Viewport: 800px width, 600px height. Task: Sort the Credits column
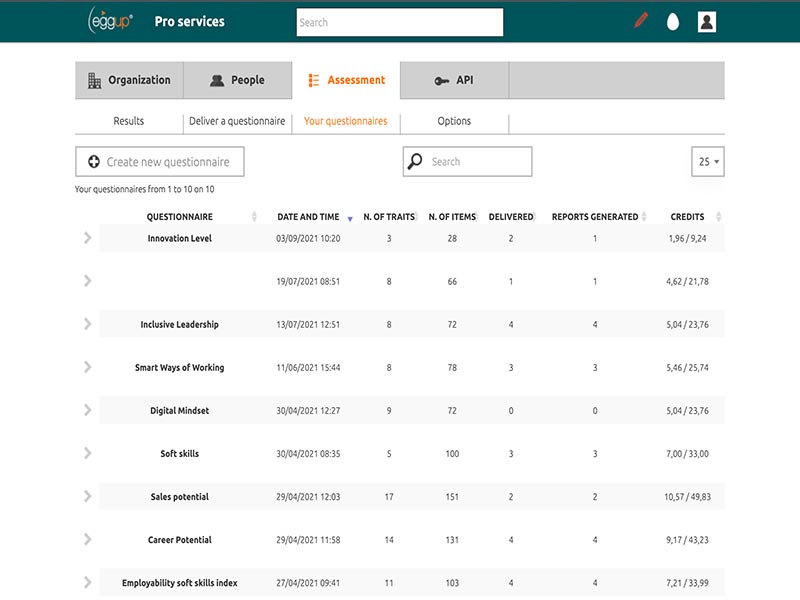719,217
